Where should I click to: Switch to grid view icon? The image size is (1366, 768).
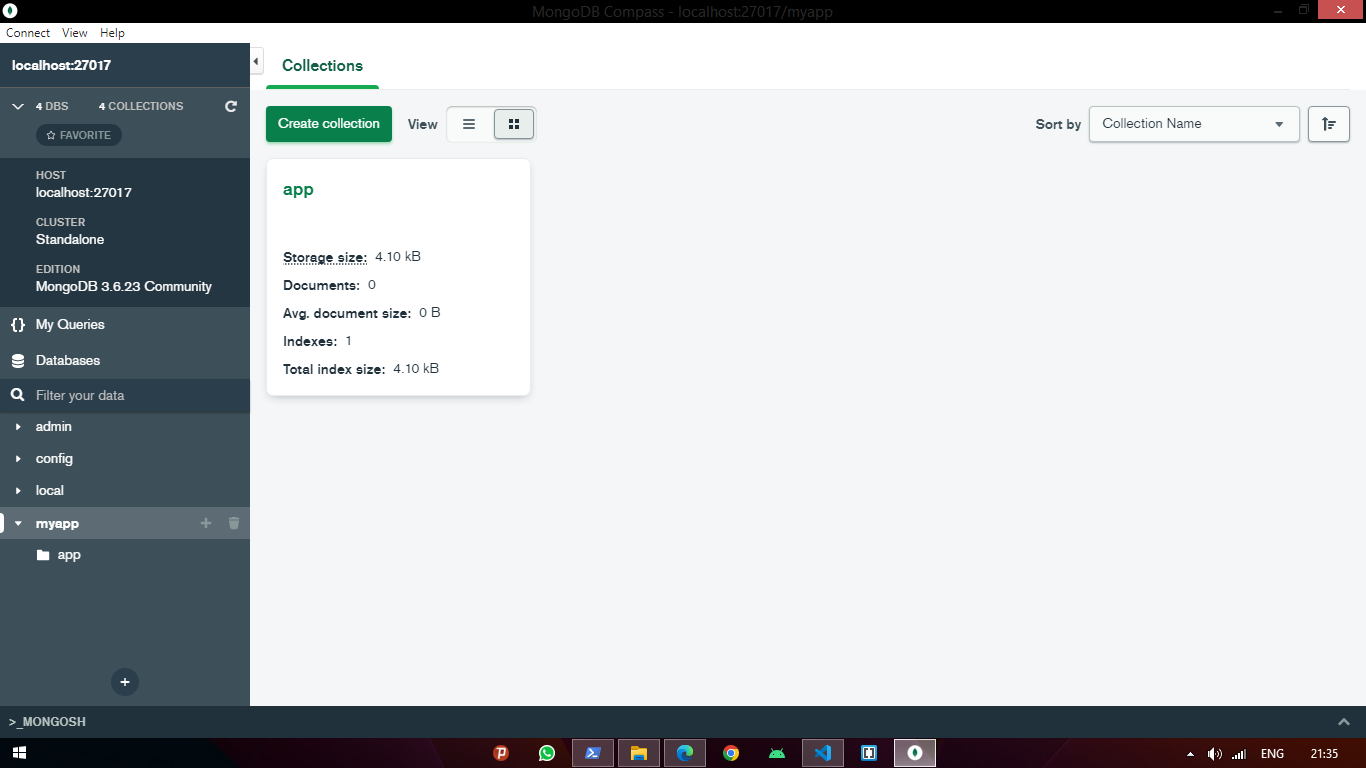pos(514,124)
